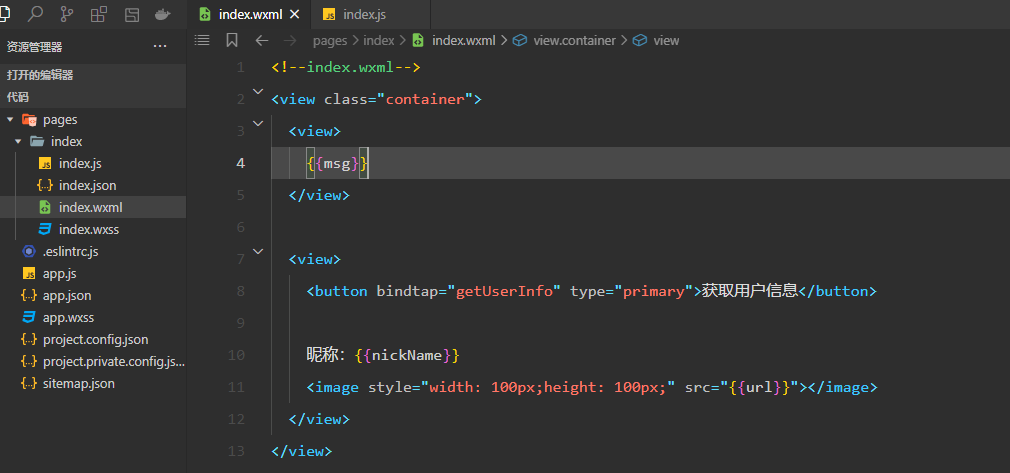
Task: Click the back navigation arrow
Action: (262, 40)
